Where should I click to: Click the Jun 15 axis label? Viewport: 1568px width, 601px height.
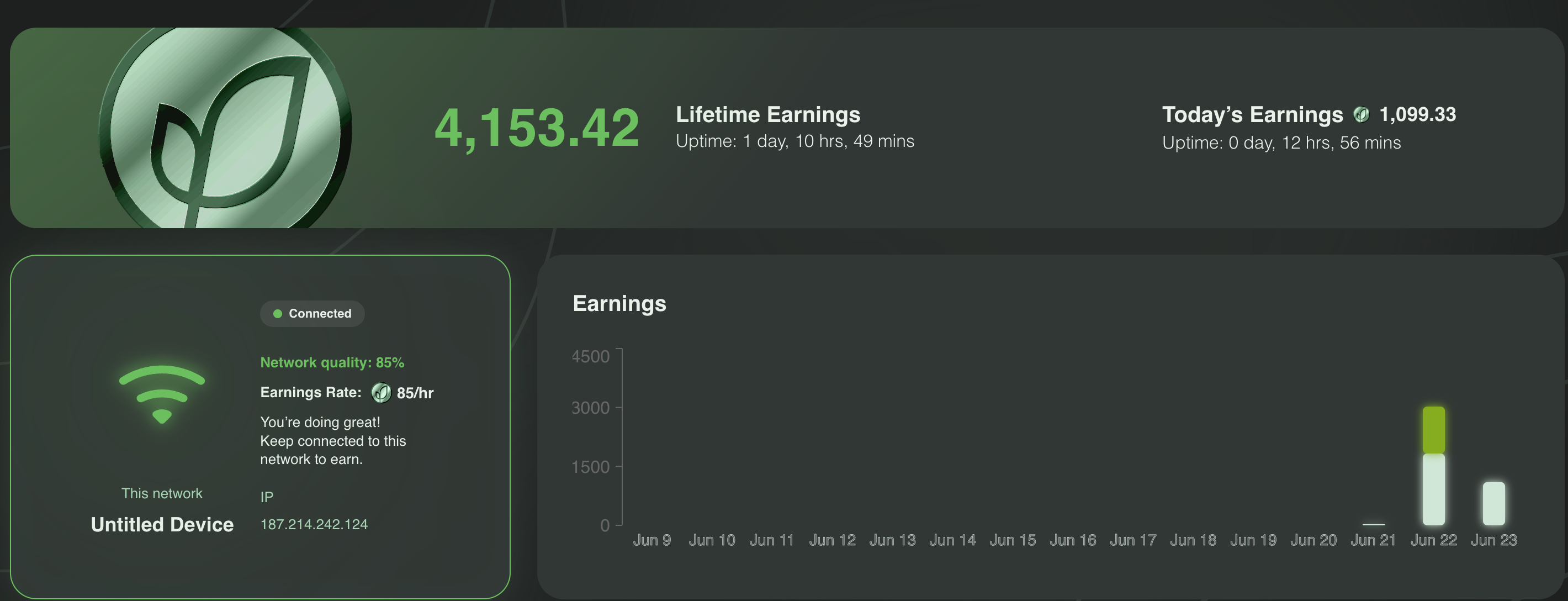click(1012, 540)
